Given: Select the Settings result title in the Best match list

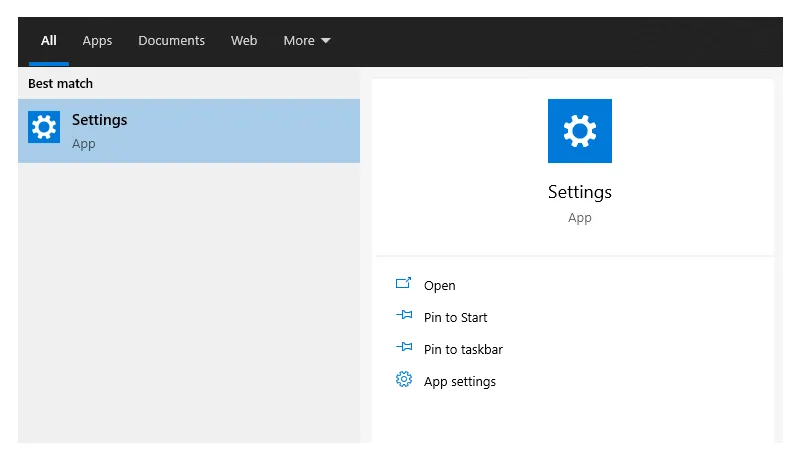Looking at the screenshot, I should (x=99, y=120).
